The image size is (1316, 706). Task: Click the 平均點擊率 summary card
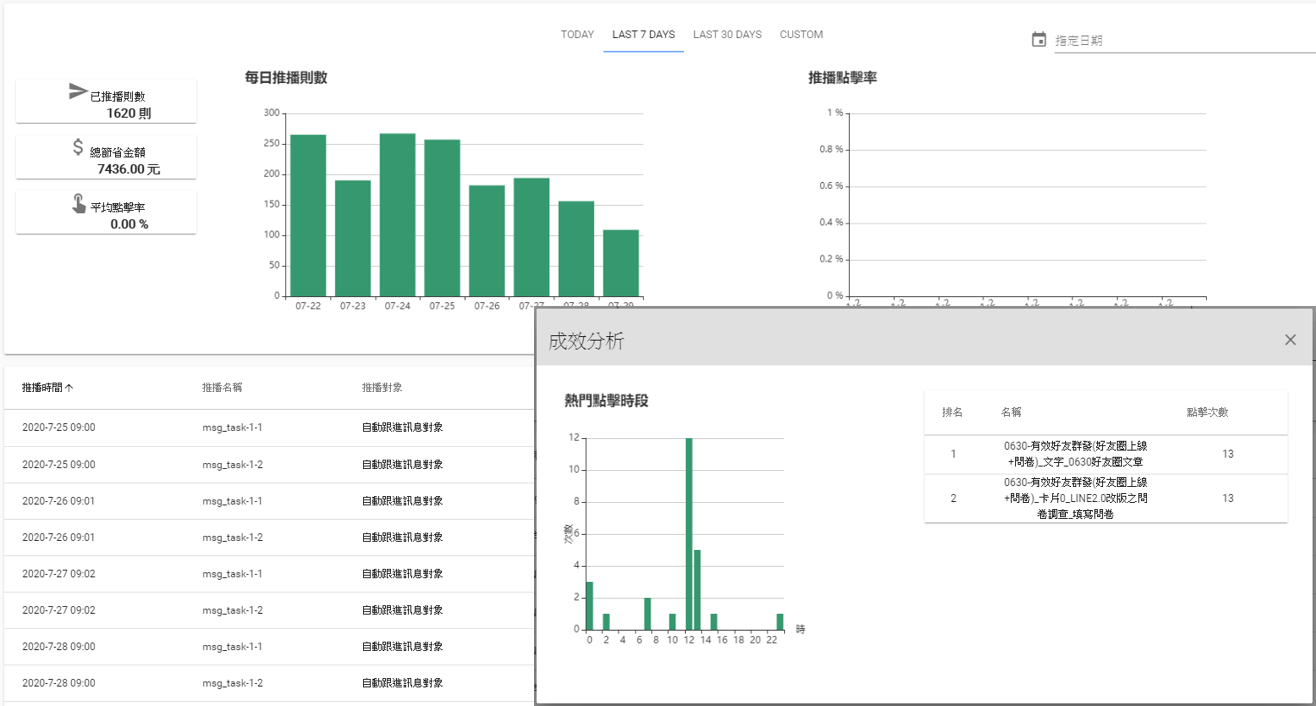106,214
